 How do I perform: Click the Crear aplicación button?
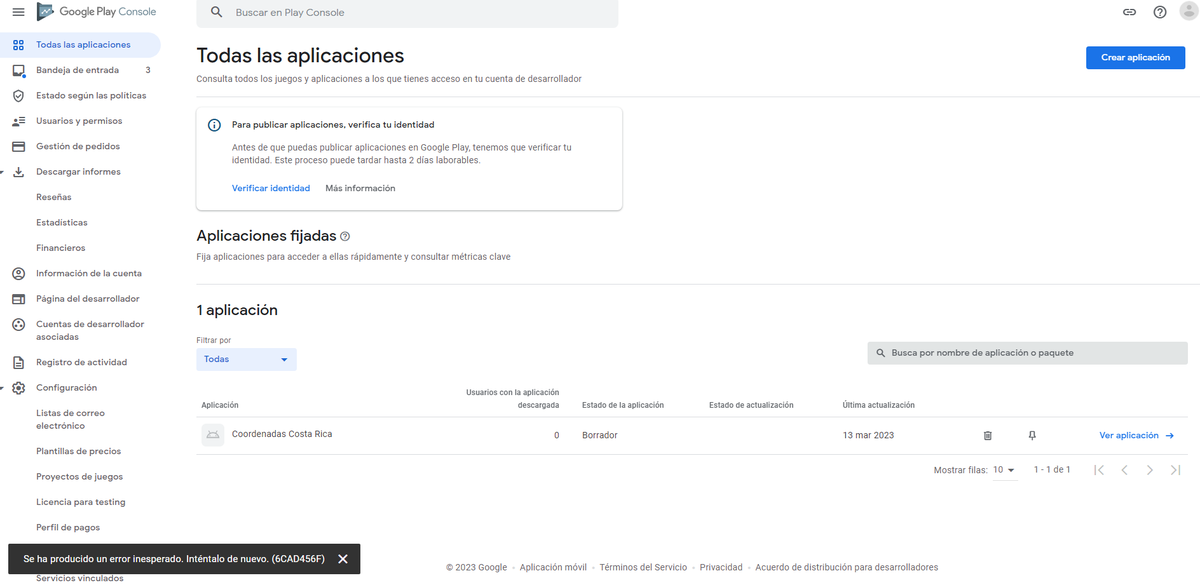pyautogui.click(x=1135, y=58)
